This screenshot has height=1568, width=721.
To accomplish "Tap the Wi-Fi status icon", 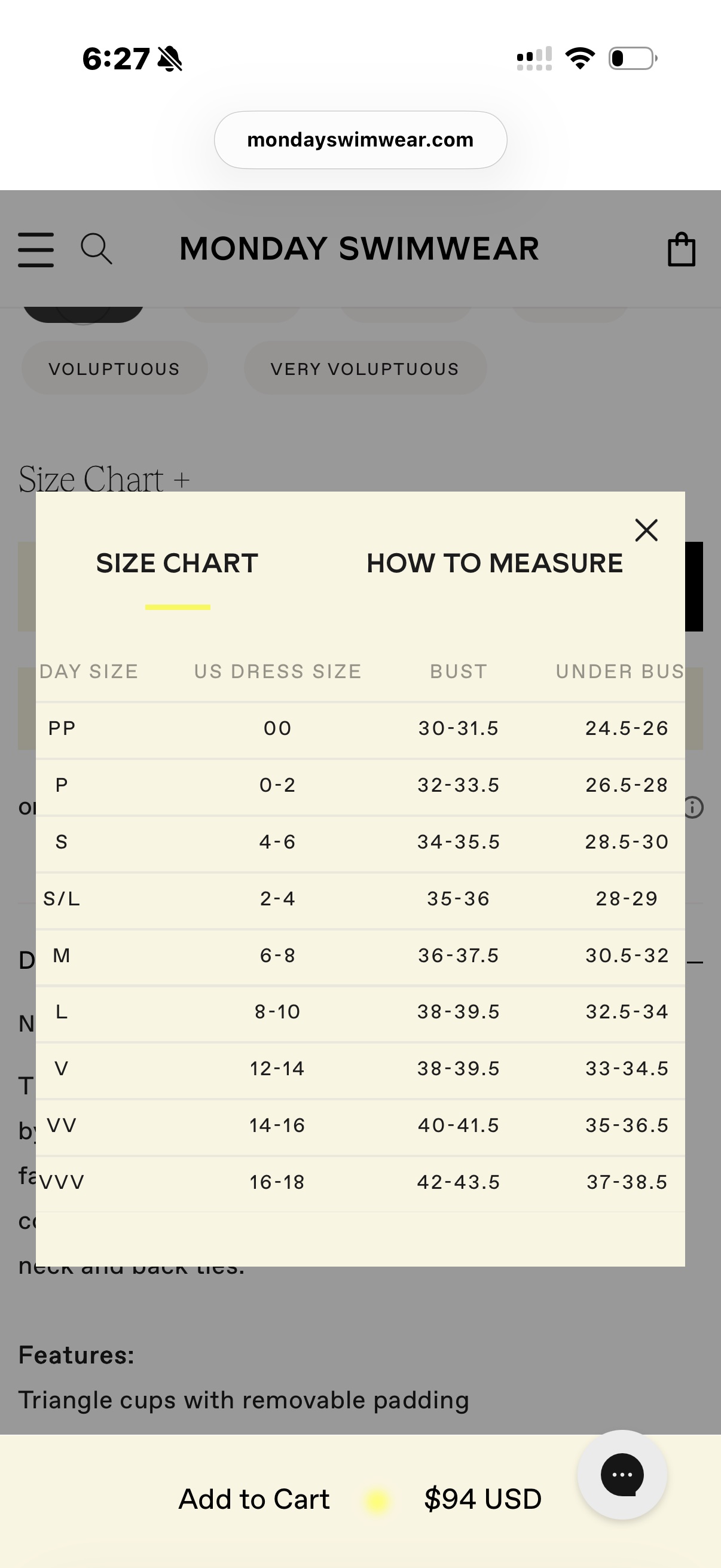I will click(580, 59).
